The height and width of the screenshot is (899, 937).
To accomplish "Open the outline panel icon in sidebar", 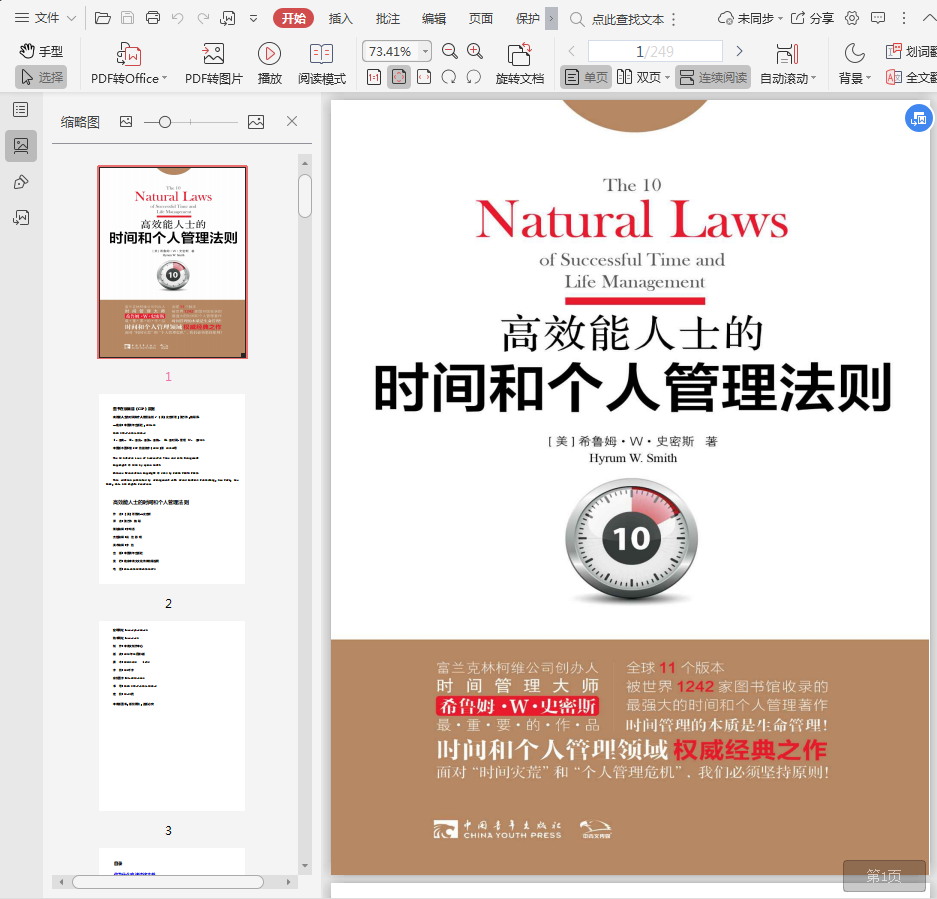I will tap(21, 109).
